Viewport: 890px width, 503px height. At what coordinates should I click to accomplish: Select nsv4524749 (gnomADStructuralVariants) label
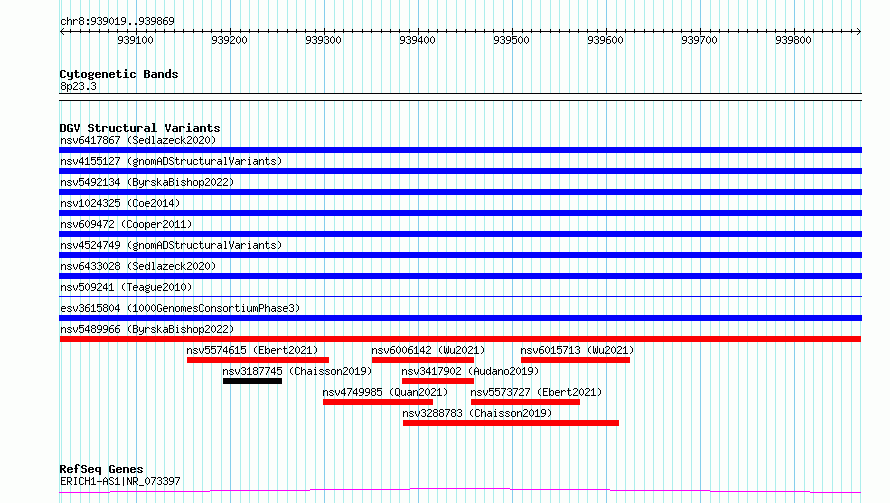(x=171, y=245)
